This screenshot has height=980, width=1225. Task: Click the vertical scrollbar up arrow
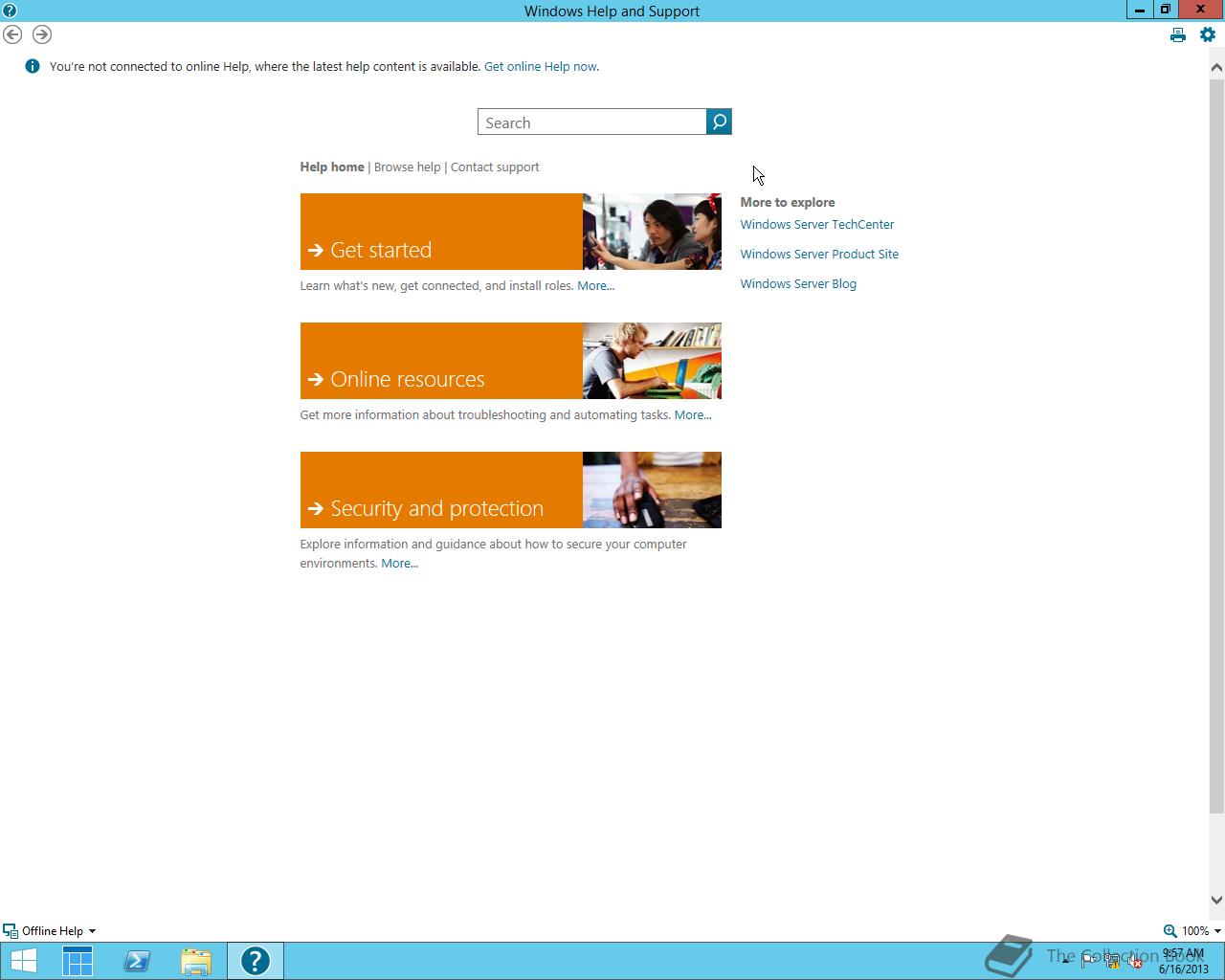click(x=1216, y=67)
